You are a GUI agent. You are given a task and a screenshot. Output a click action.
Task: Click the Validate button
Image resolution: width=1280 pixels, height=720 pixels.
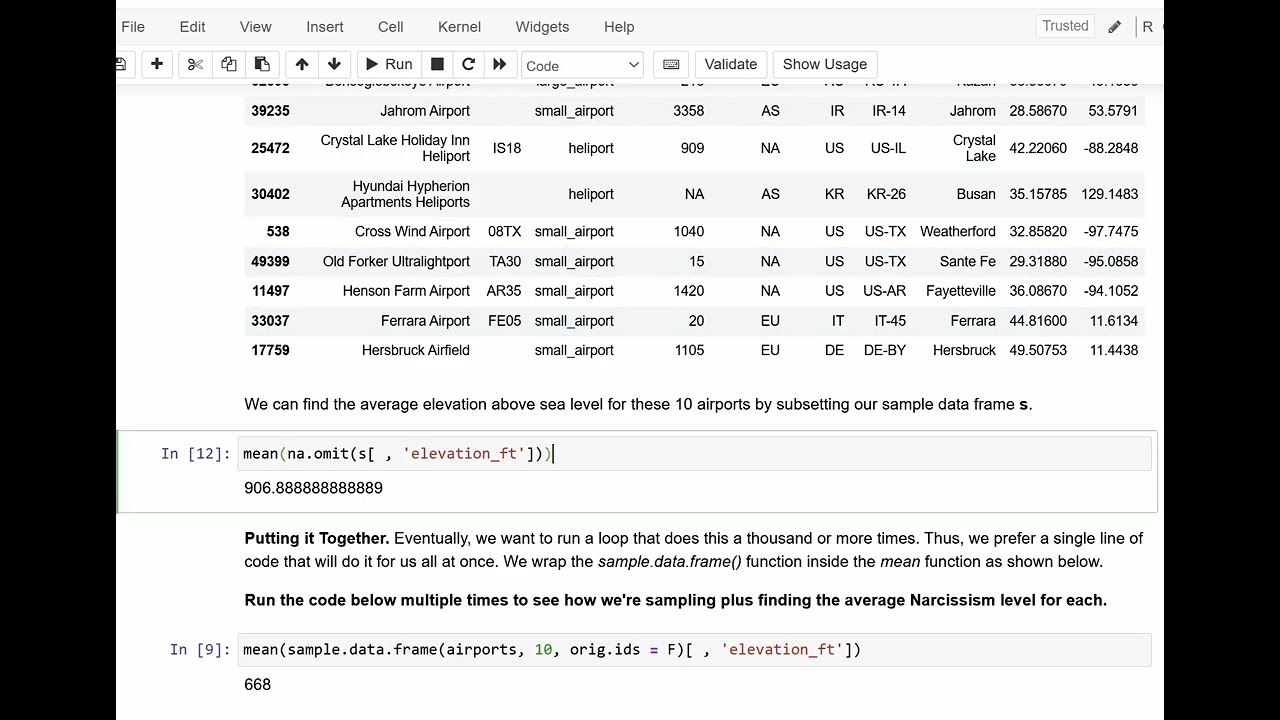[731, 64]
